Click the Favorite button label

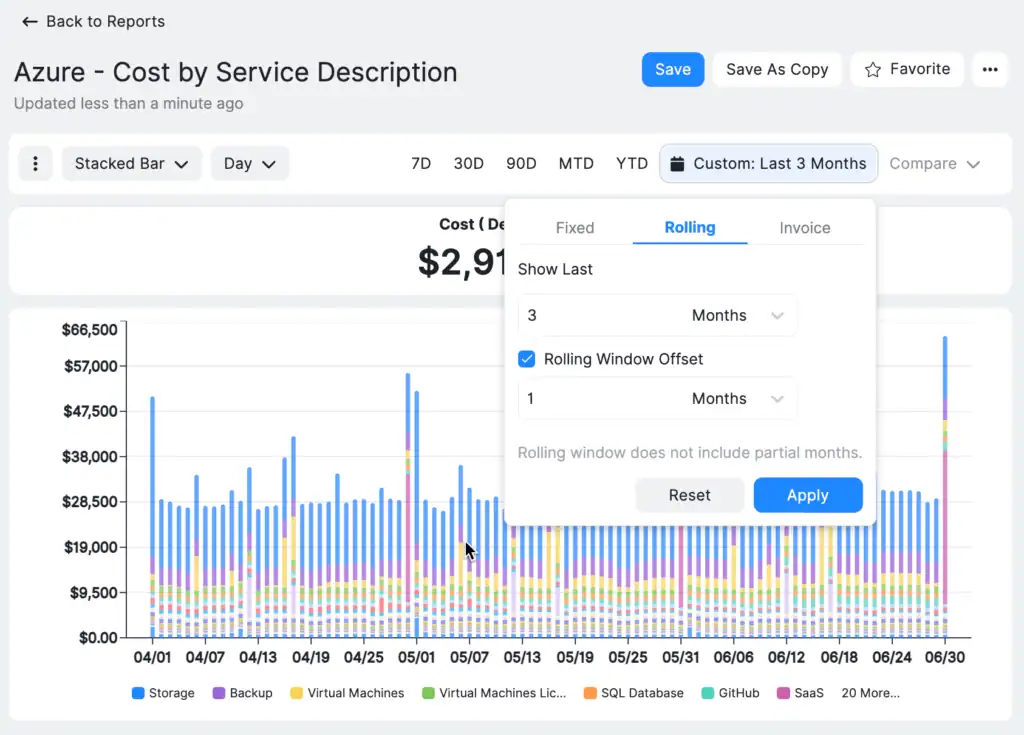[x=920, y=69]
